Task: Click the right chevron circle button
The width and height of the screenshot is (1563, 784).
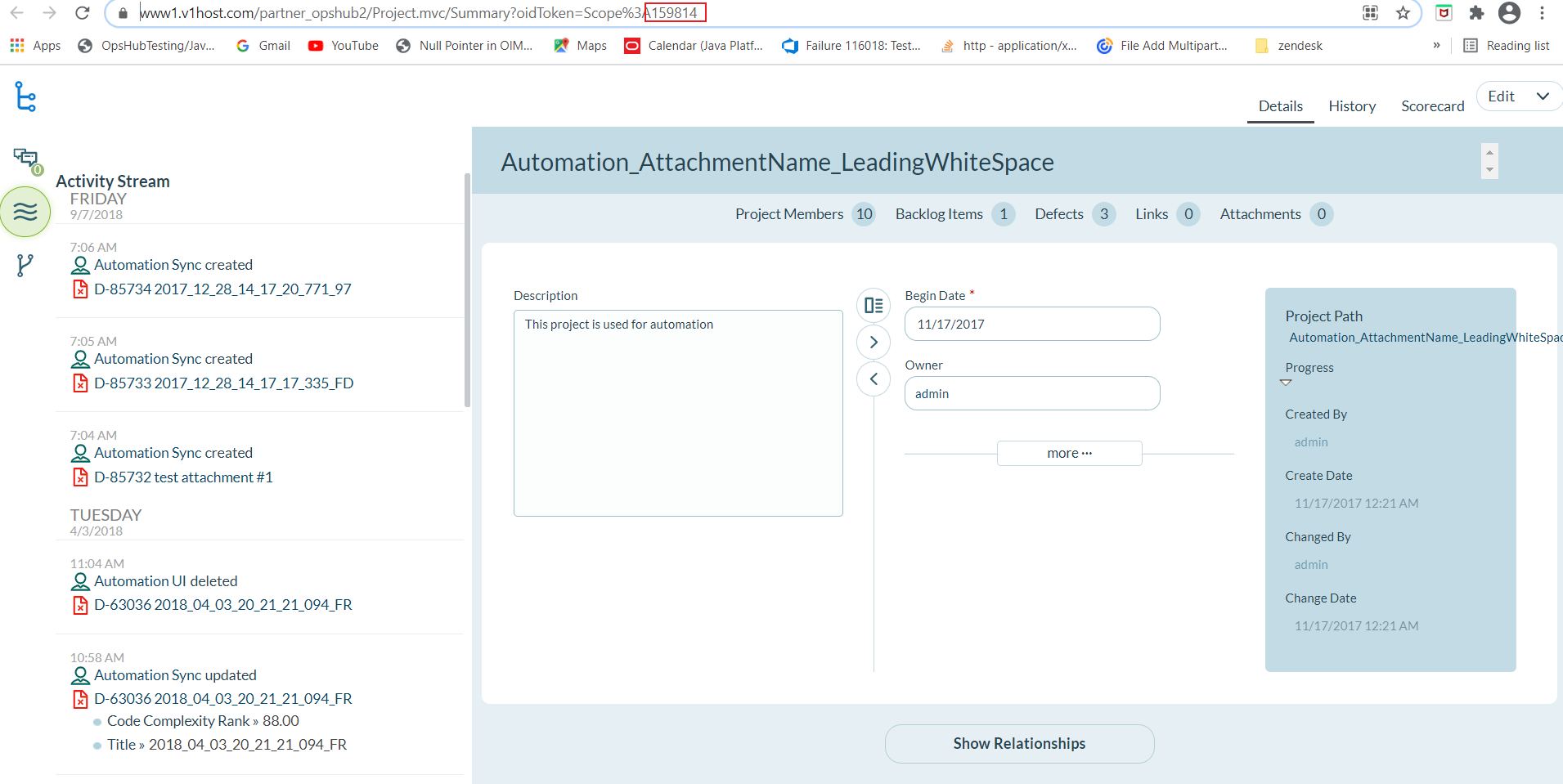Action: point(874,343)
